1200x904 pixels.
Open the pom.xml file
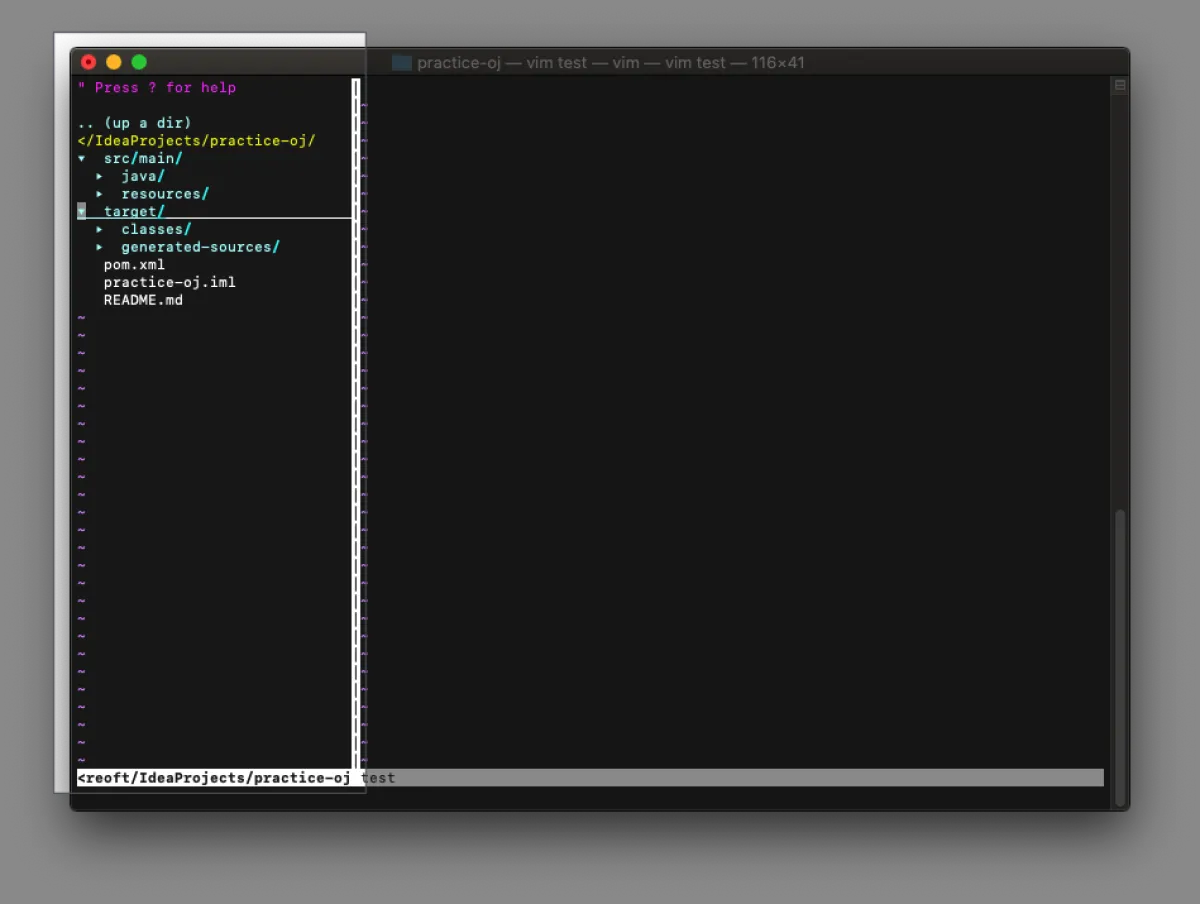134,265
